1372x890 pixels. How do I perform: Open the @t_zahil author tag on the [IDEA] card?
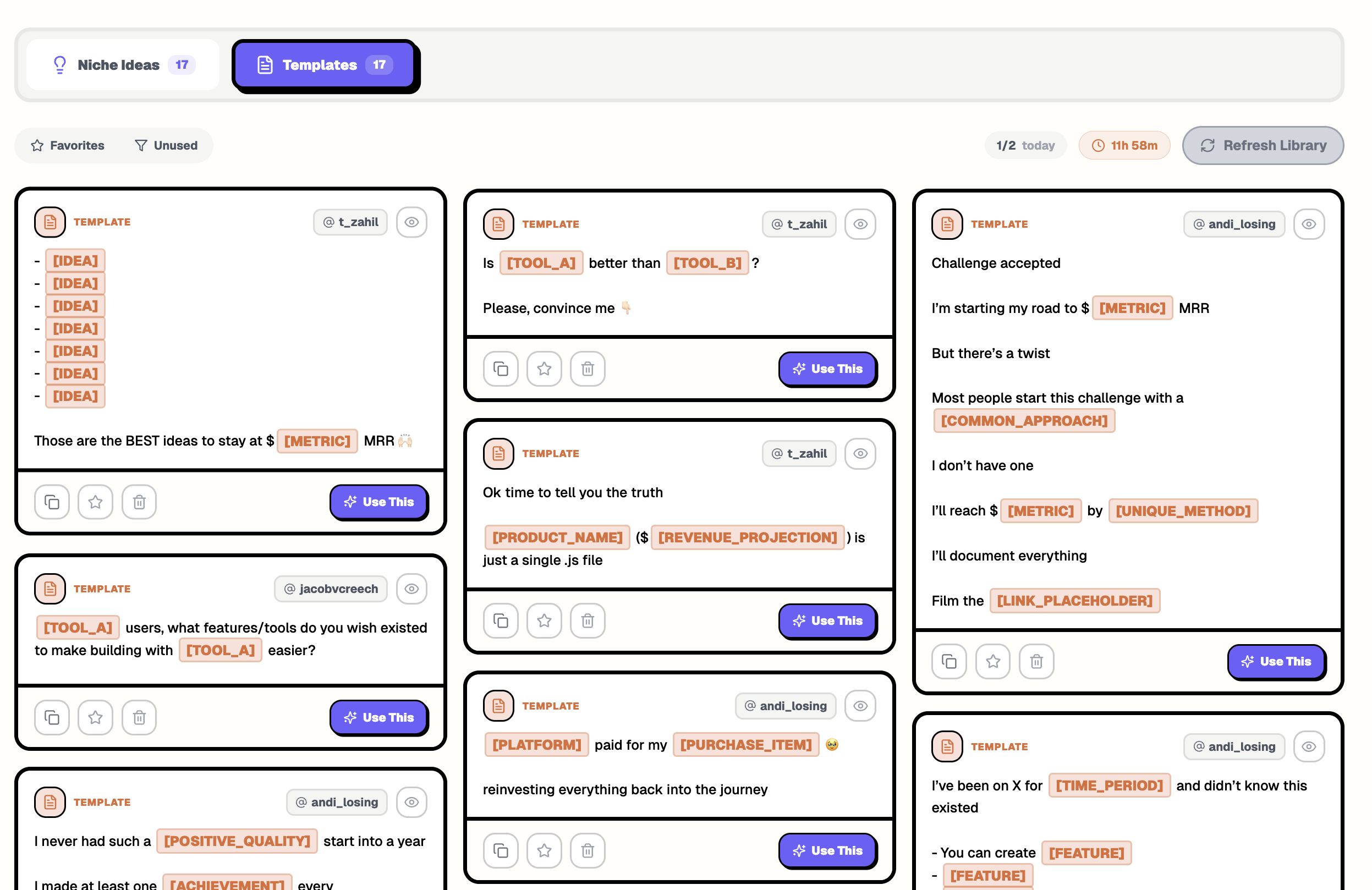click(350, 222)
